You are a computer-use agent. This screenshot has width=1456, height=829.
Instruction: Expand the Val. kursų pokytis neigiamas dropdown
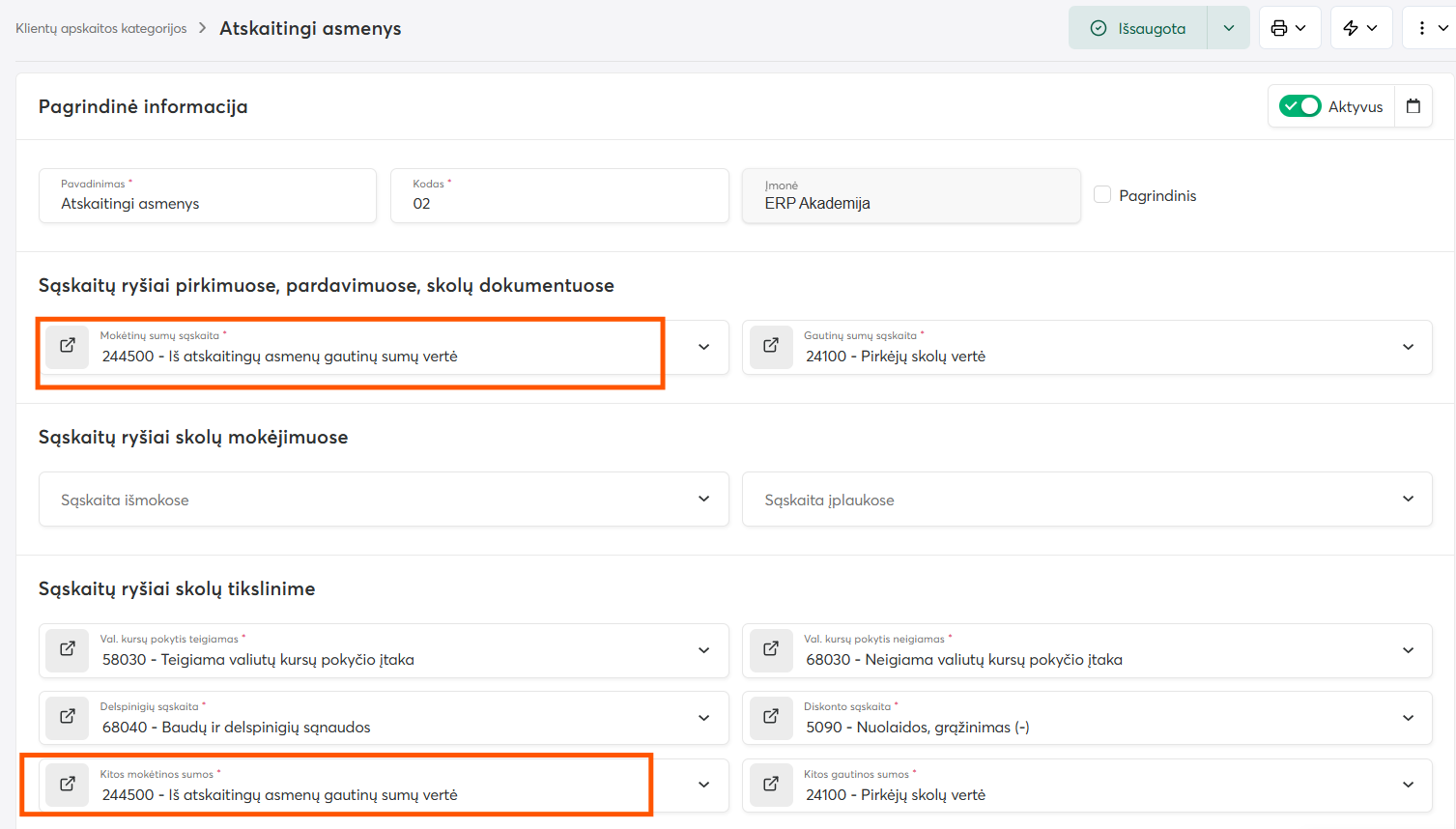pyautogui.click(x=1408, y=650)
